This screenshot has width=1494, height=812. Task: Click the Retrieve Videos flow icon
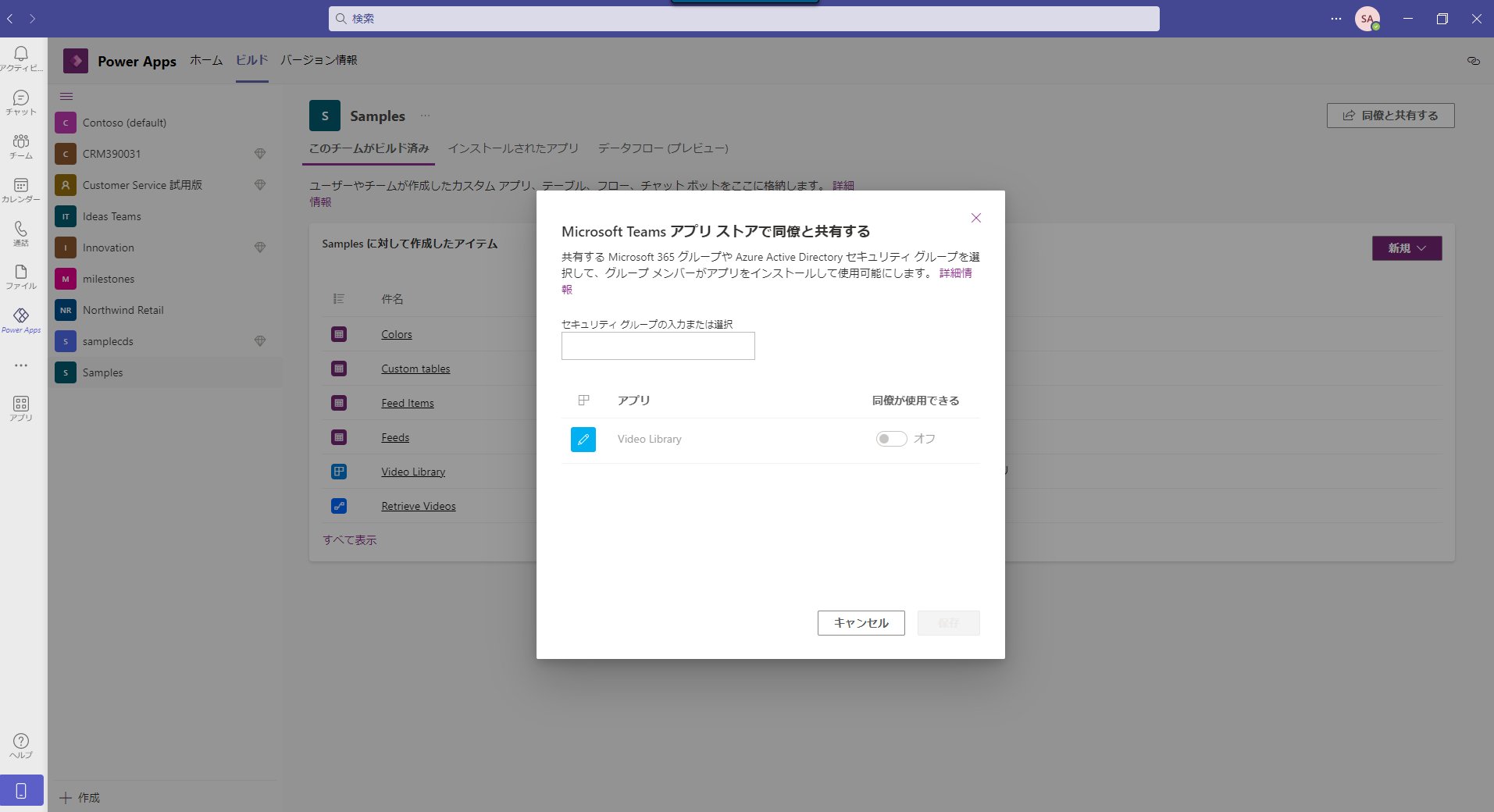click(x=339, y=506)
